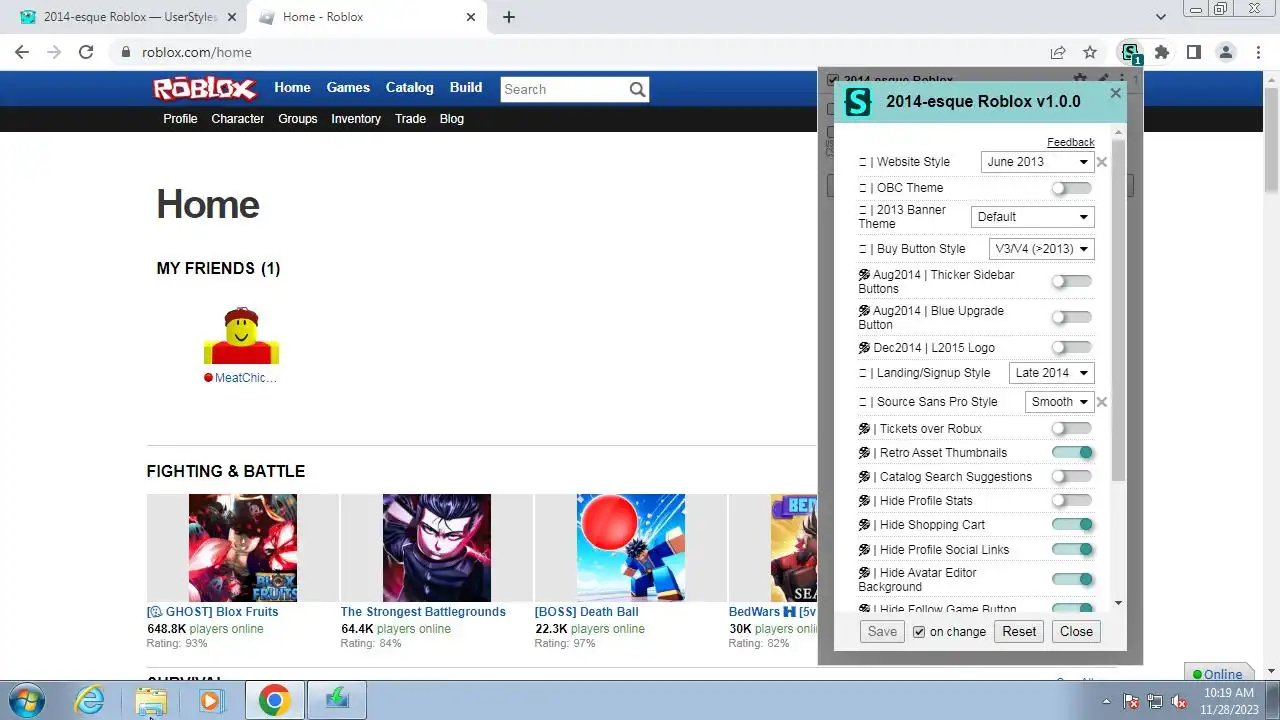Close the 2014-esque Roblox config popup
The width and height of the screenshot is (1280, 720).
tap(1116, 93)
